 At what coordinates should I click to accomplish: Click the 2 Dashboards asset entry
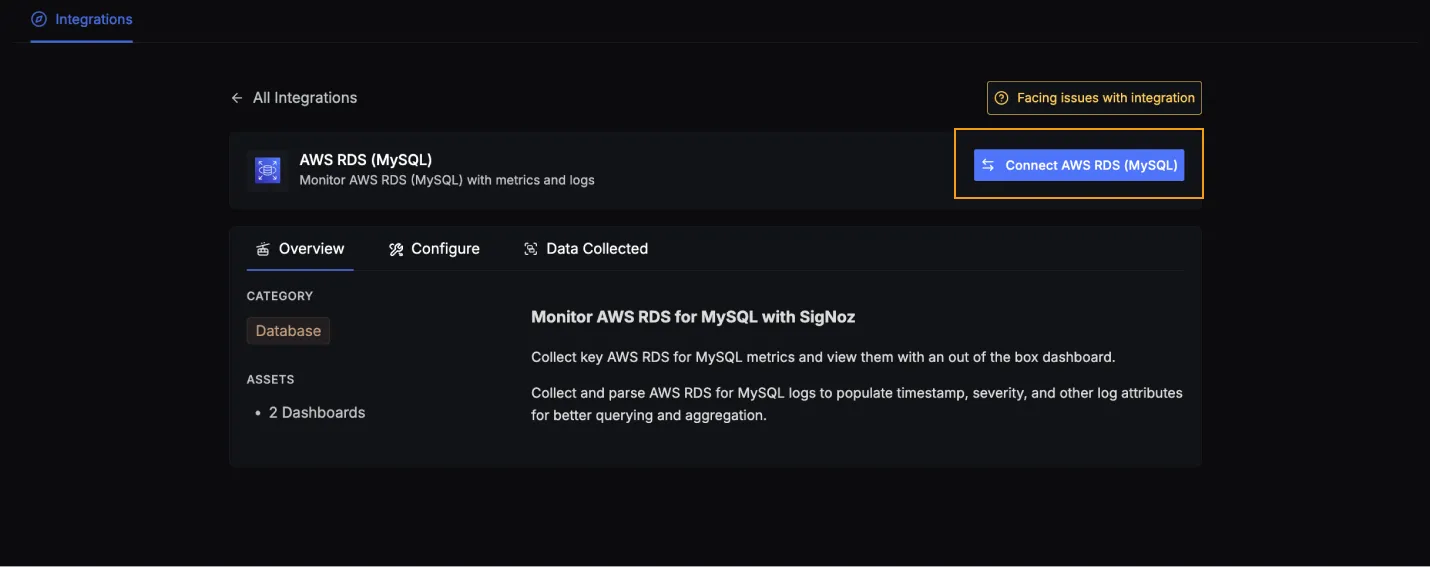coord(316,412)
